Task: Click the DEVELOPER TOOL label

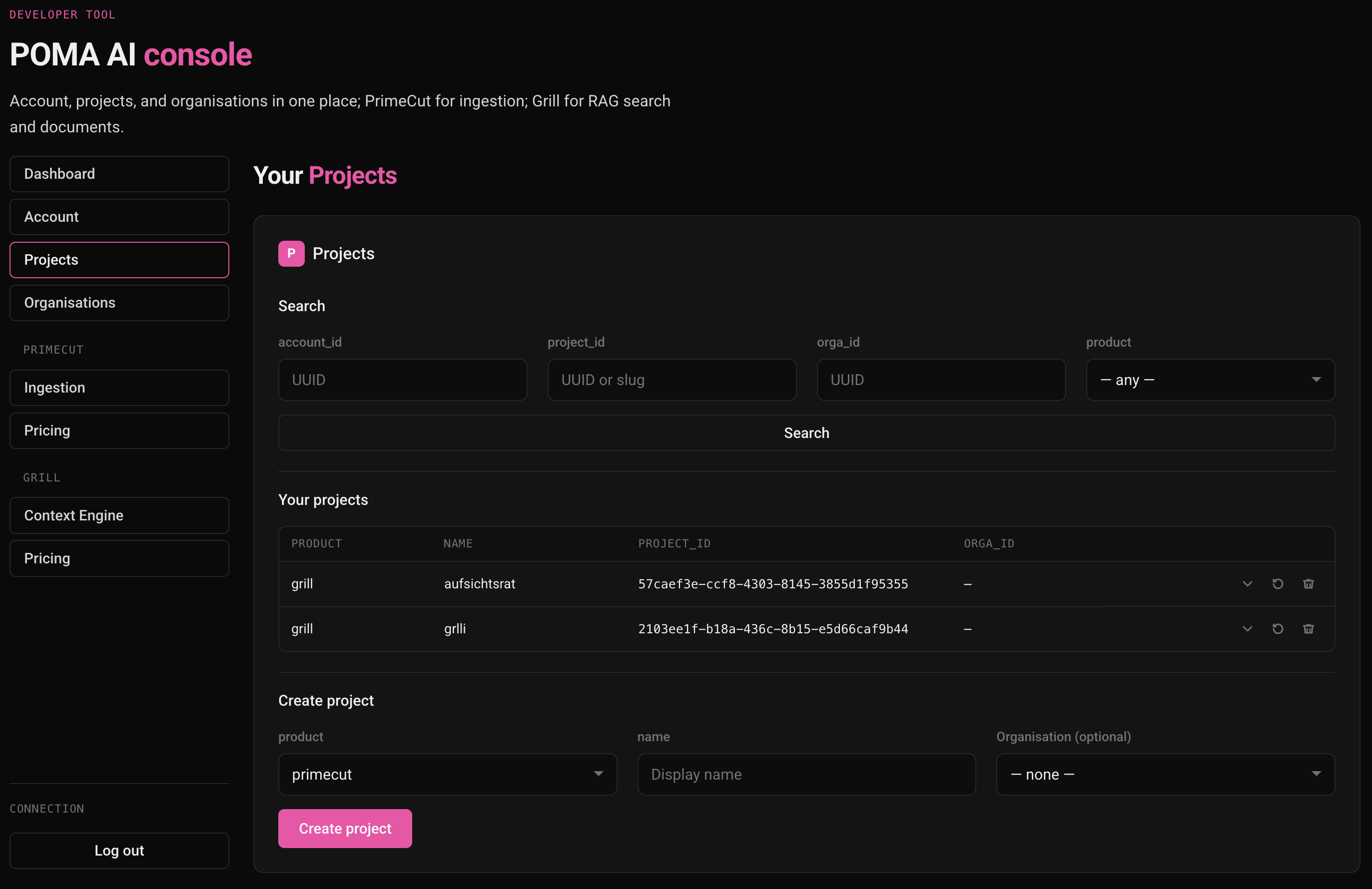Action: 62,14
